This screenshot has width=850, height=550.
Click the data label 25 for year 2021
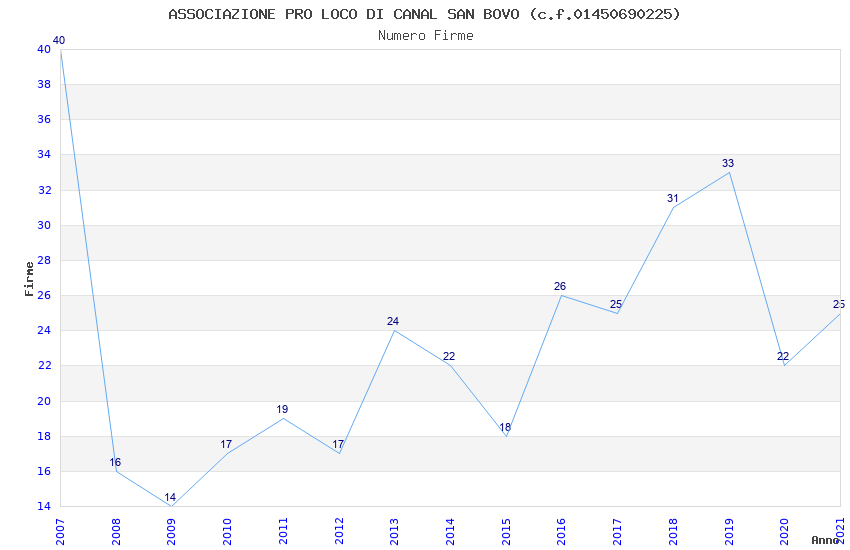839,304
